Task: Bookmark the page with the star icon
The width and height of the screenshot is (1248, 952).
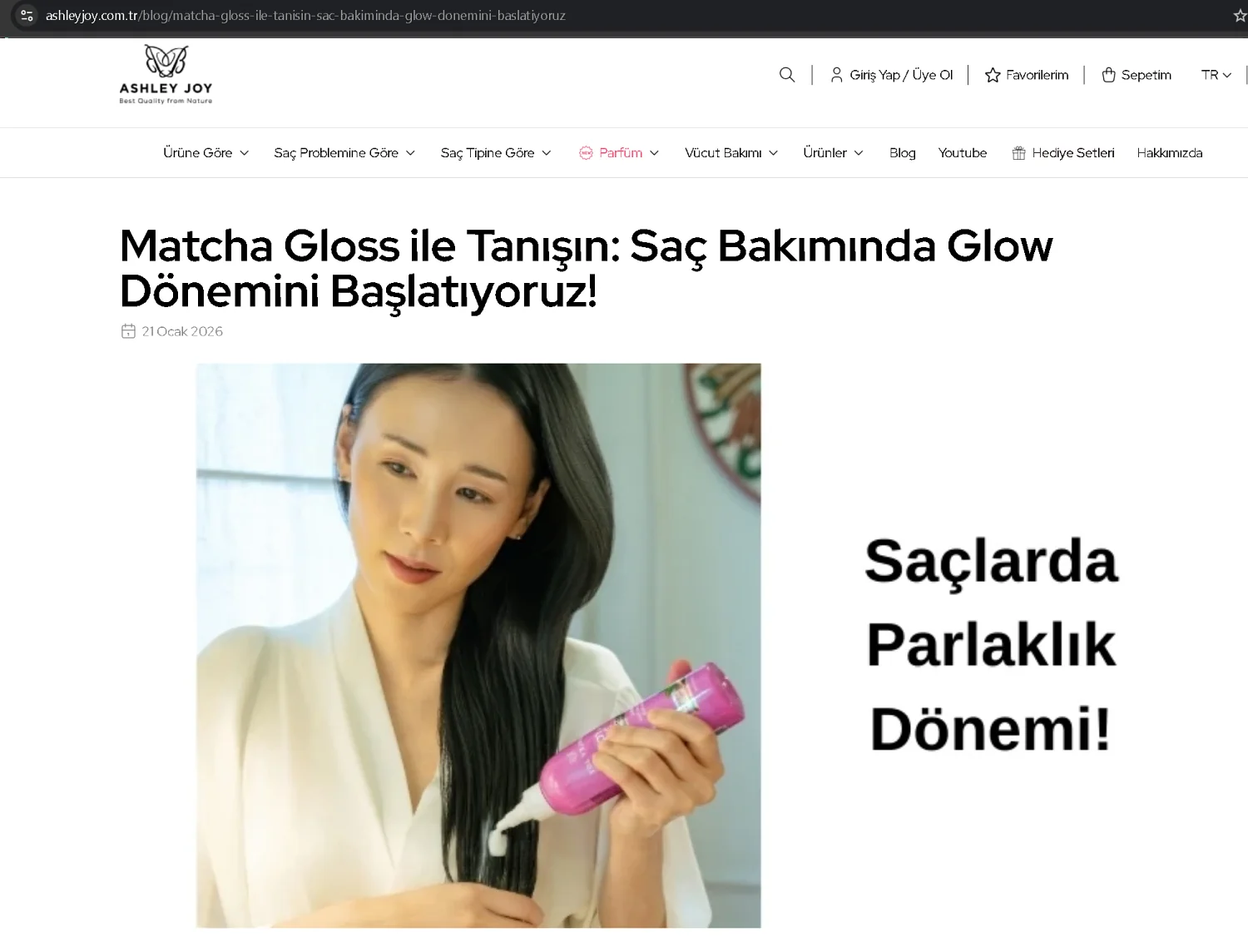Action: [1240, 16]
